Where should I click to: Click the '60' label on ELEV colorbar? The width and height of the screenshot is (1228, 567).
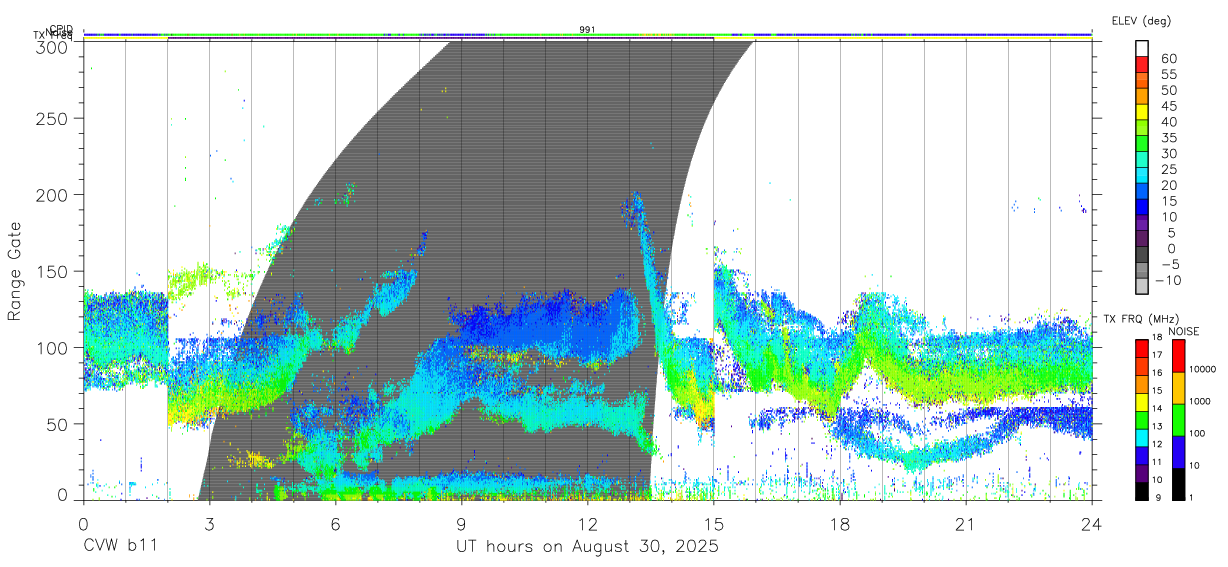coord(1169,59)
